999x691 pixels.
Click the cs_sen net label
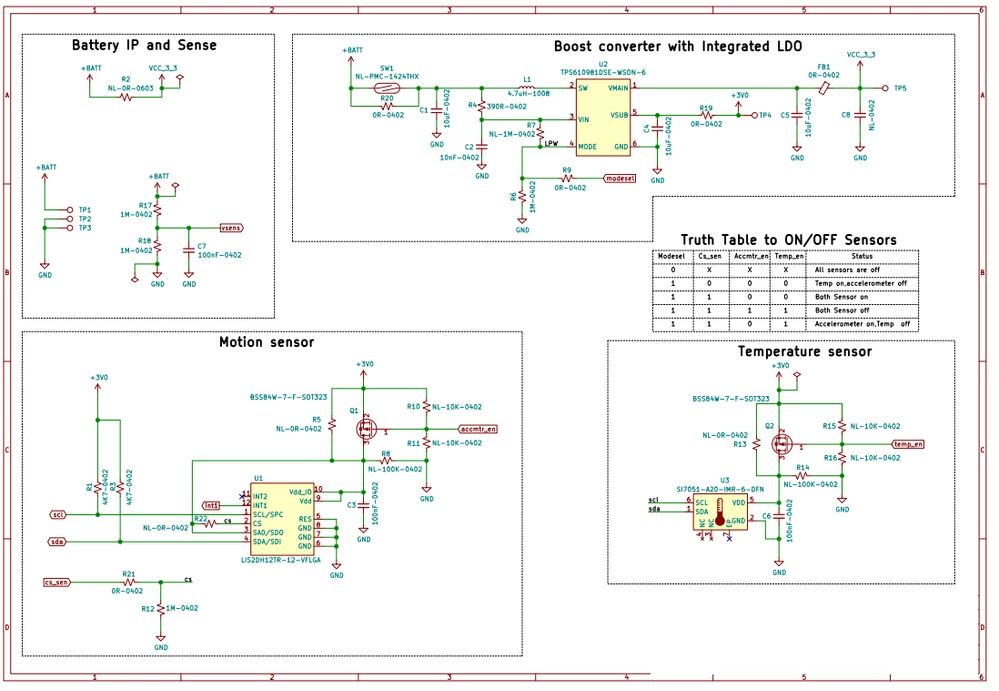[x=57, y=582]
